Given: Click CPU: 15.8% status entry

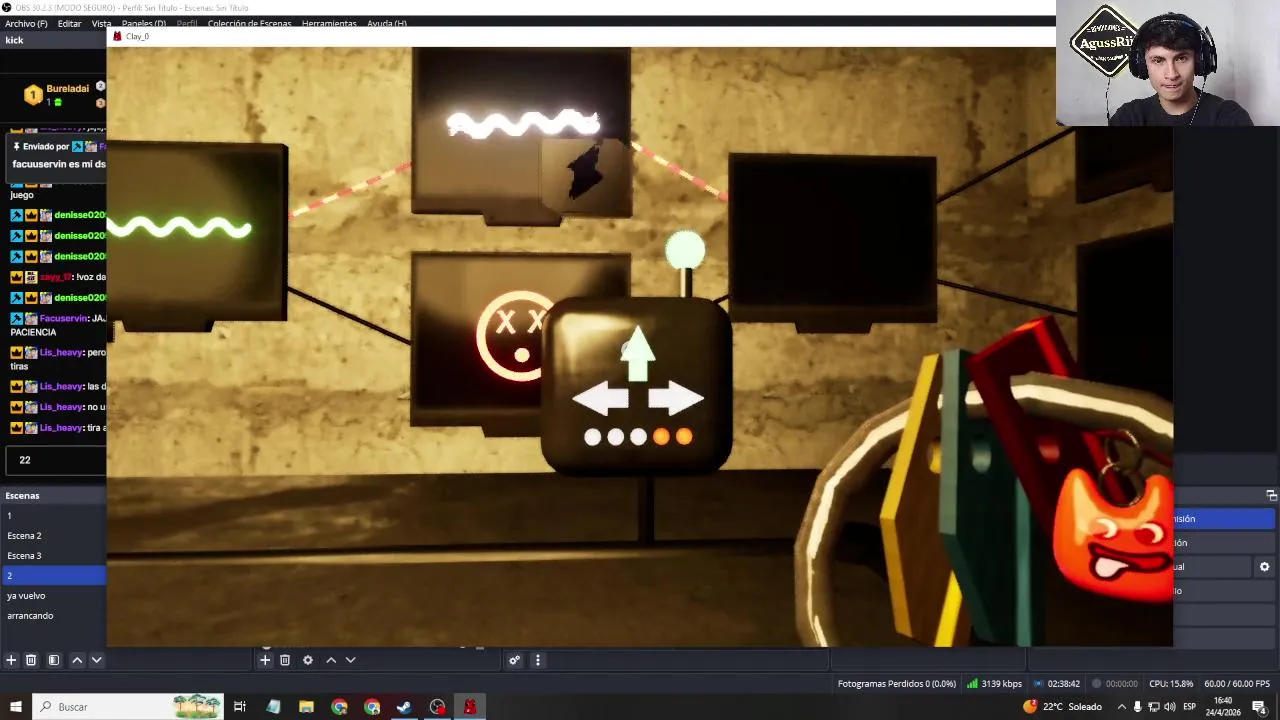Looking at the screenshot, I should click(1171, 684).
